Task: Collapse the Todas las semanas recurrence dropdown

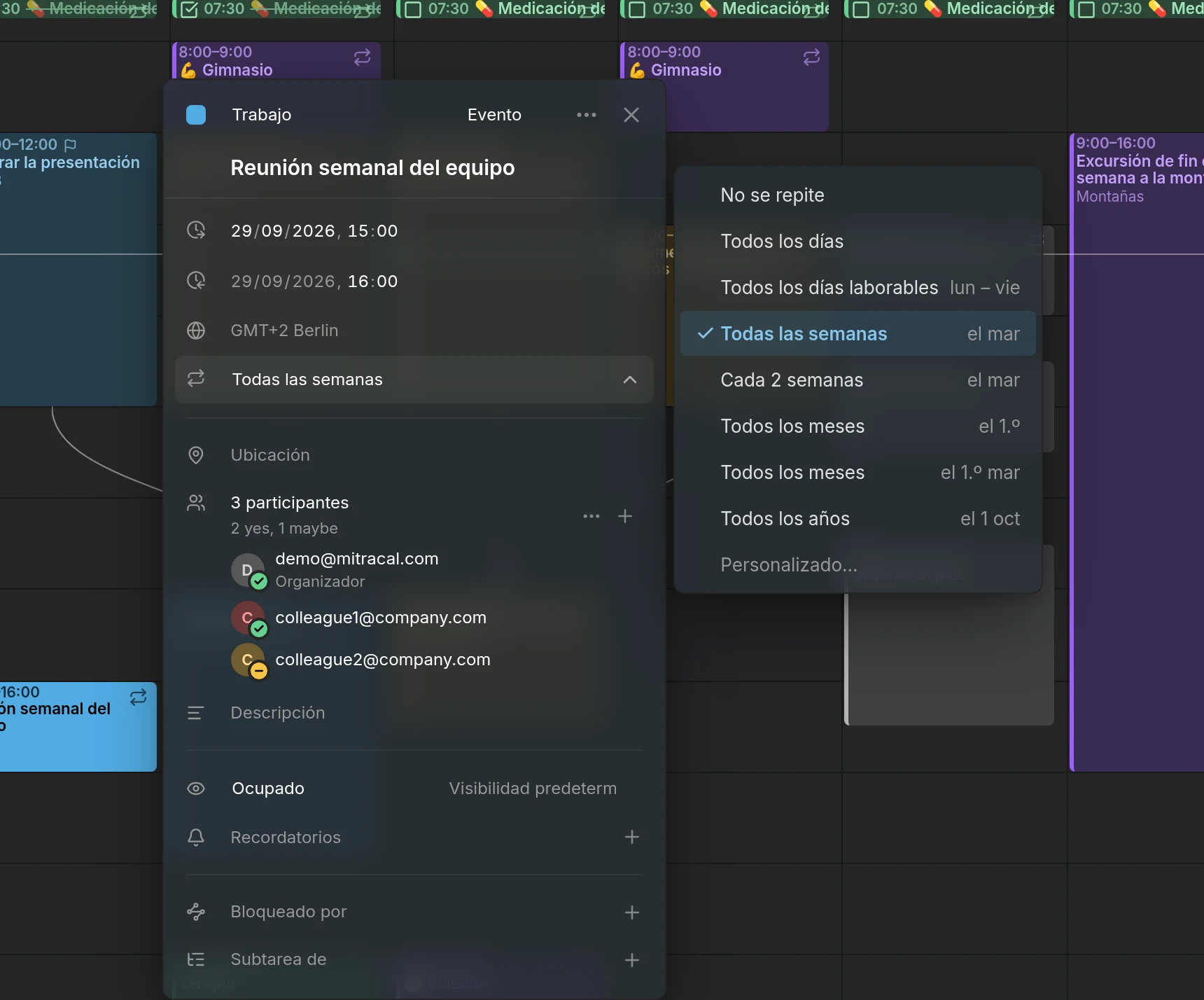Action: 414,380
